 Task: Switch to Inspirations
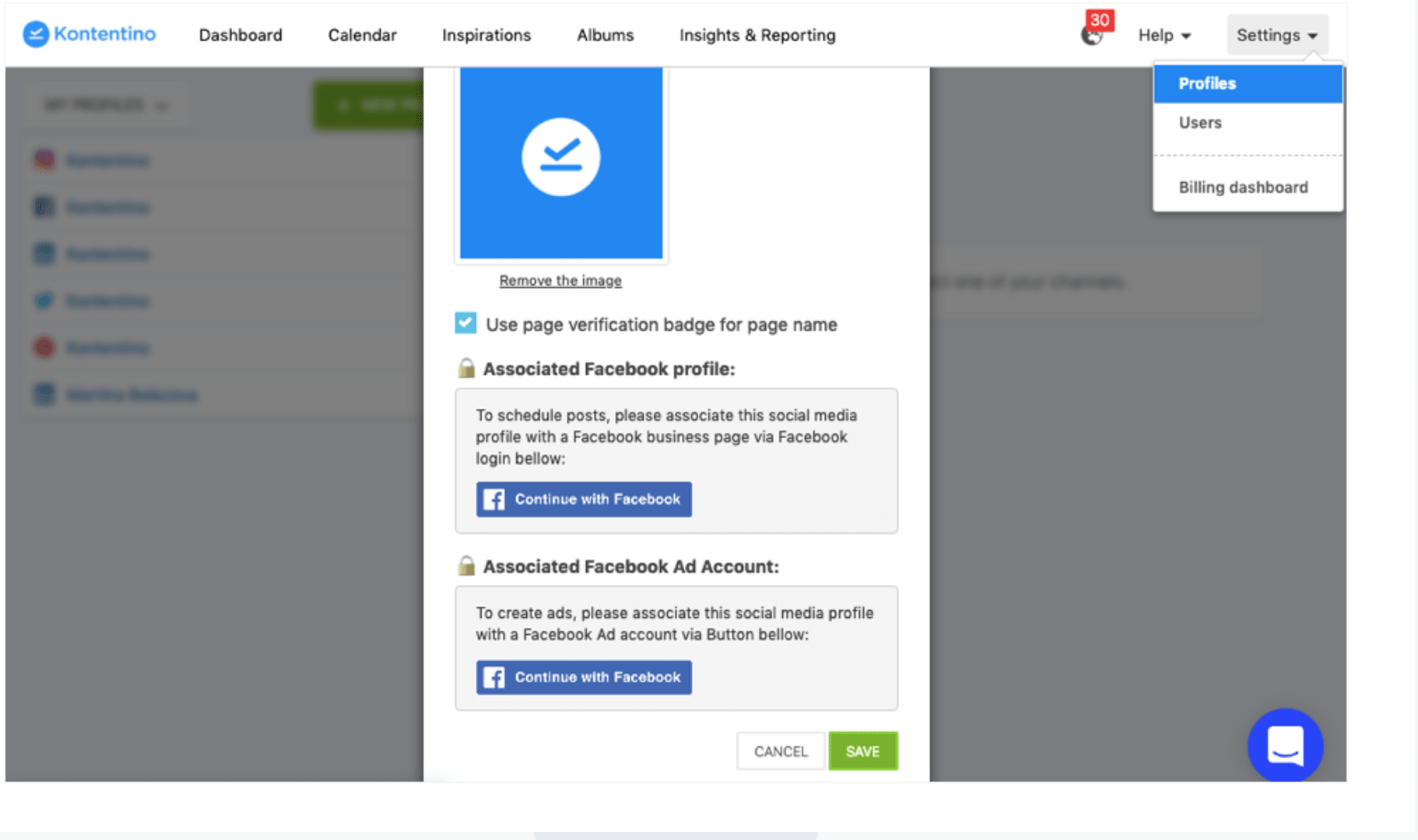487,36
